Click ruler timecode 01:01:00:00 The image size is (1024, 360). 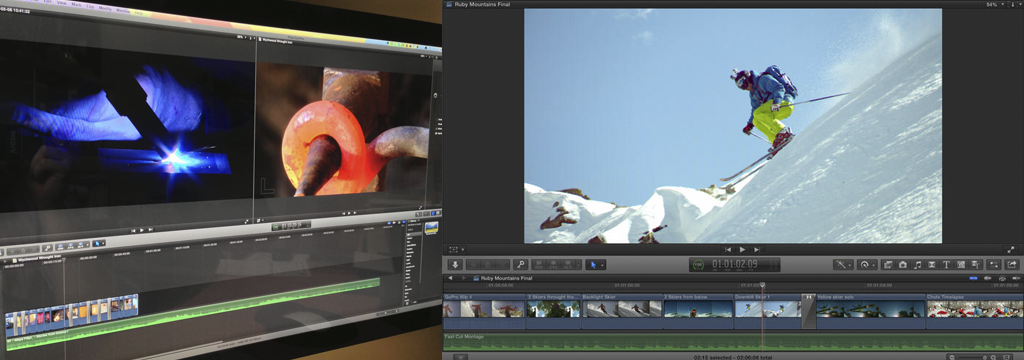click(x=626, y=285)
